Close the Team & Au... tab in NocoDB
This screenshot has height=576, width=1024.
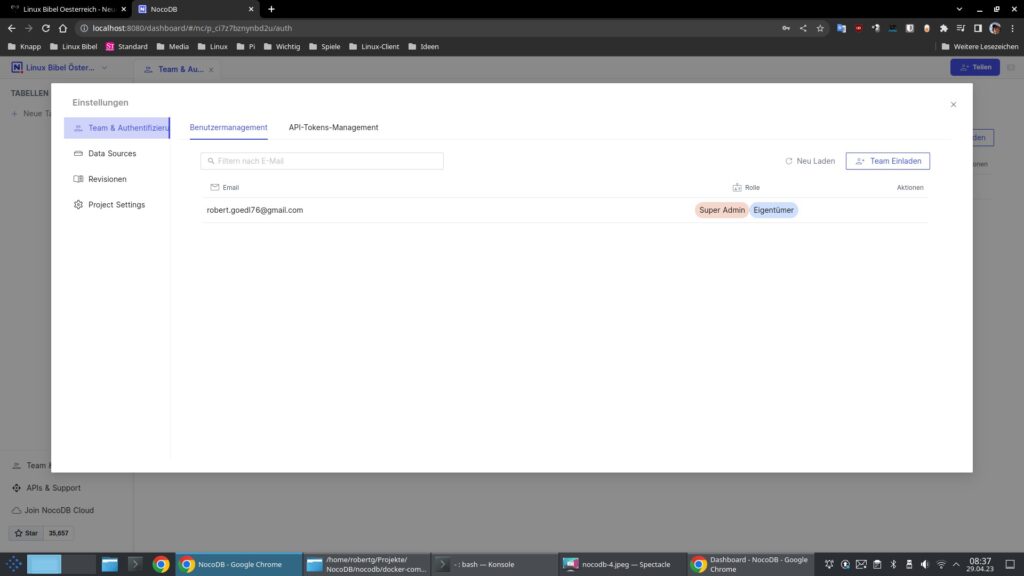[x=211, y=69]
